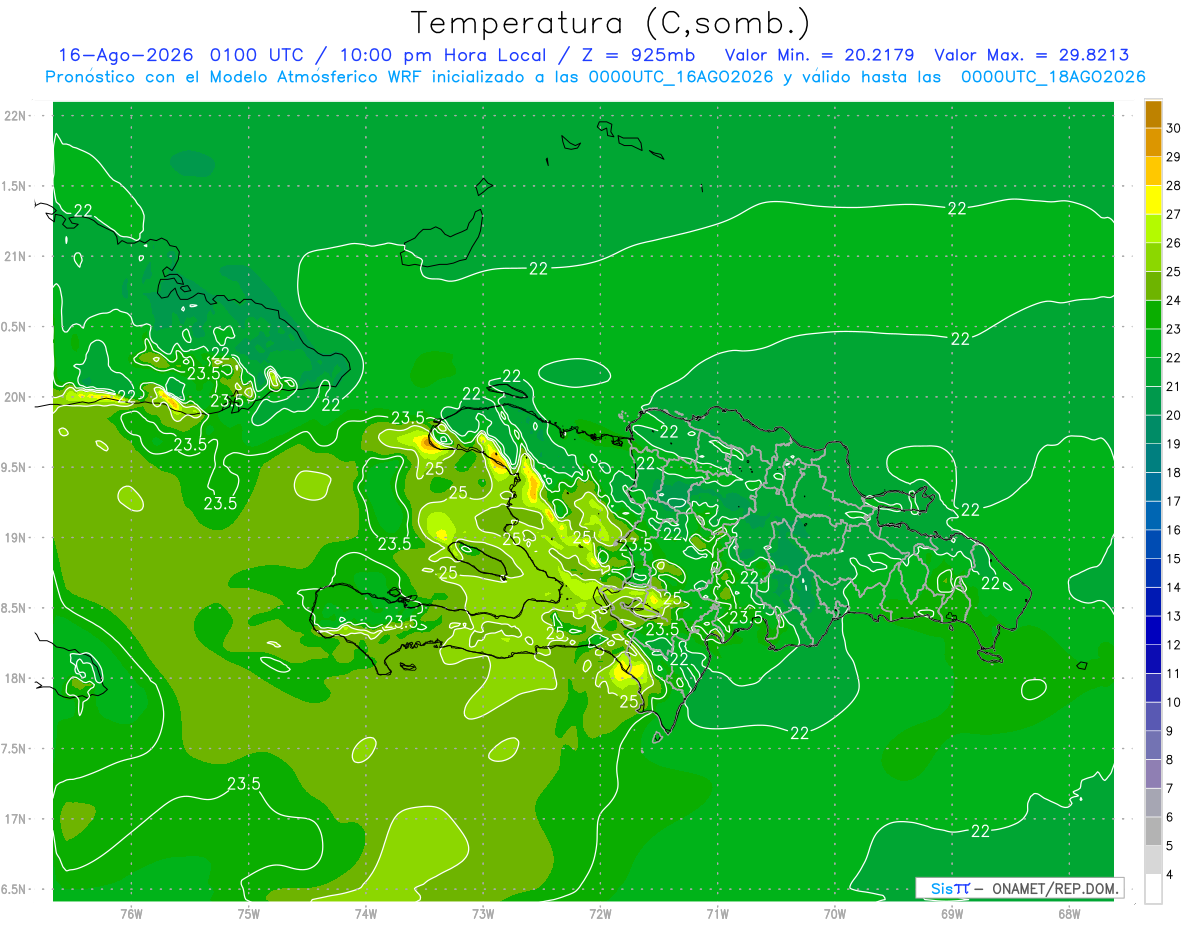Viewport: 1200px width, 927px height.
Task: Click the 68W longitude axis label
Action: 1068,913
